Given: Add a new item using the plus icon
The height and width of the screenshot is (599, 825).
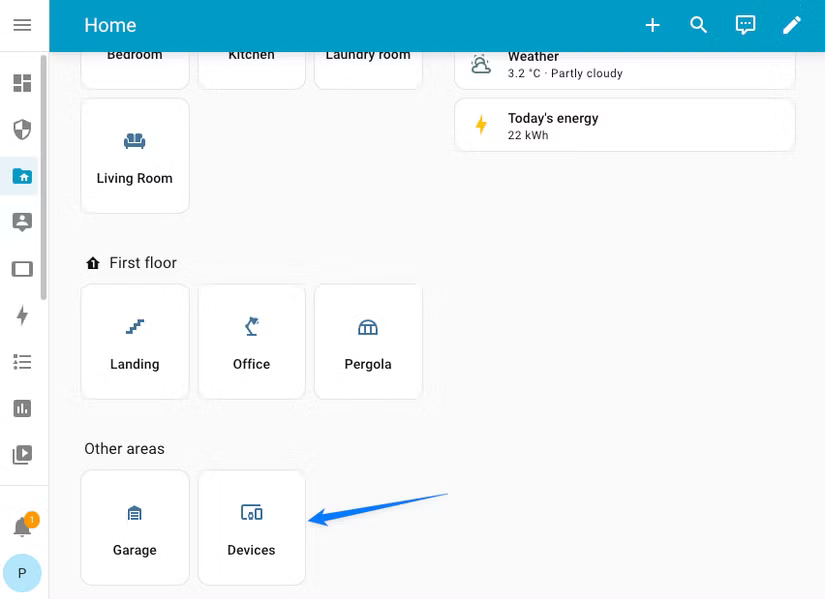Looking at the screenshot, I should [653, 25].
